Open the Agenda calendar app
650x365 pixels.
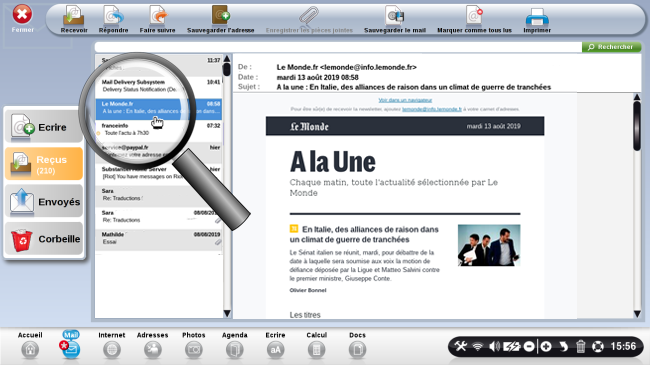tap(235, 345)
